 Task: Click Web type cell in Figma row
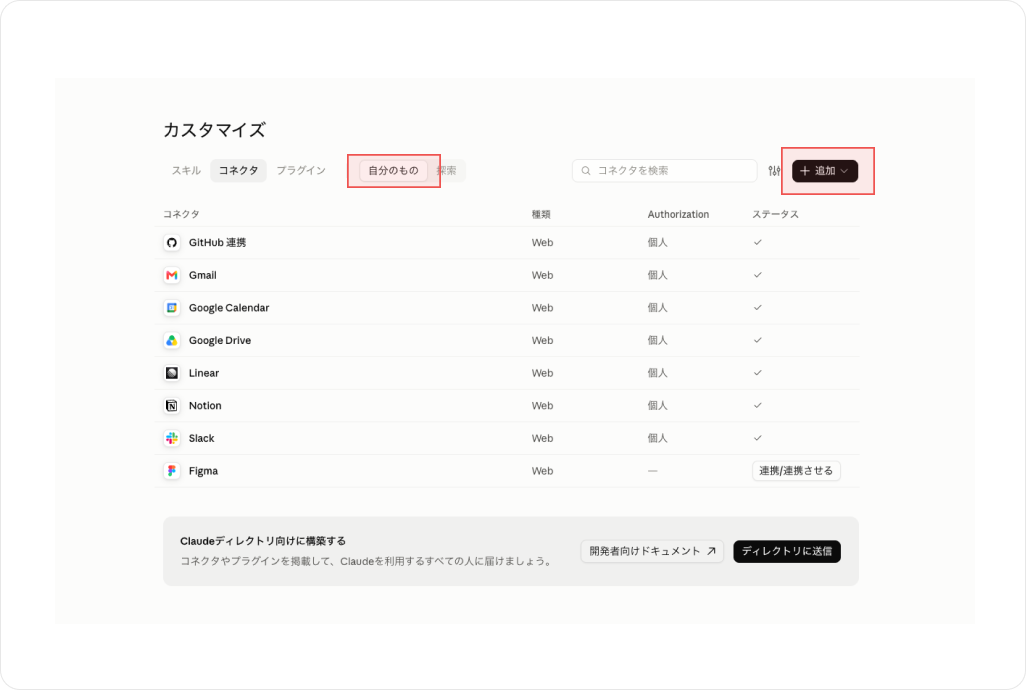[542, 471]
